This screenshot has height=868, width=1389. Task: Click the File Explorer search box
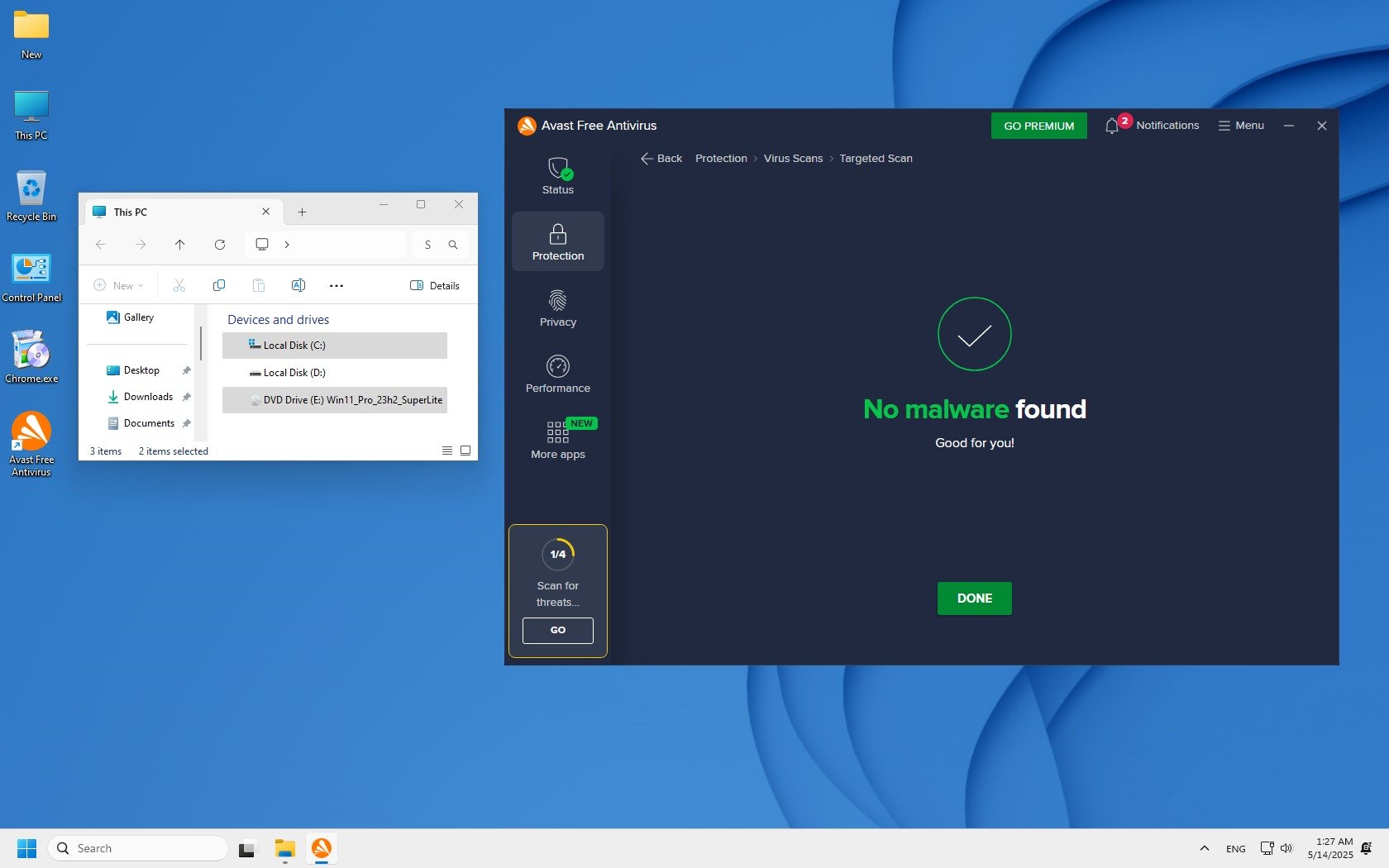pyautogui.click(x=441, y=245)
